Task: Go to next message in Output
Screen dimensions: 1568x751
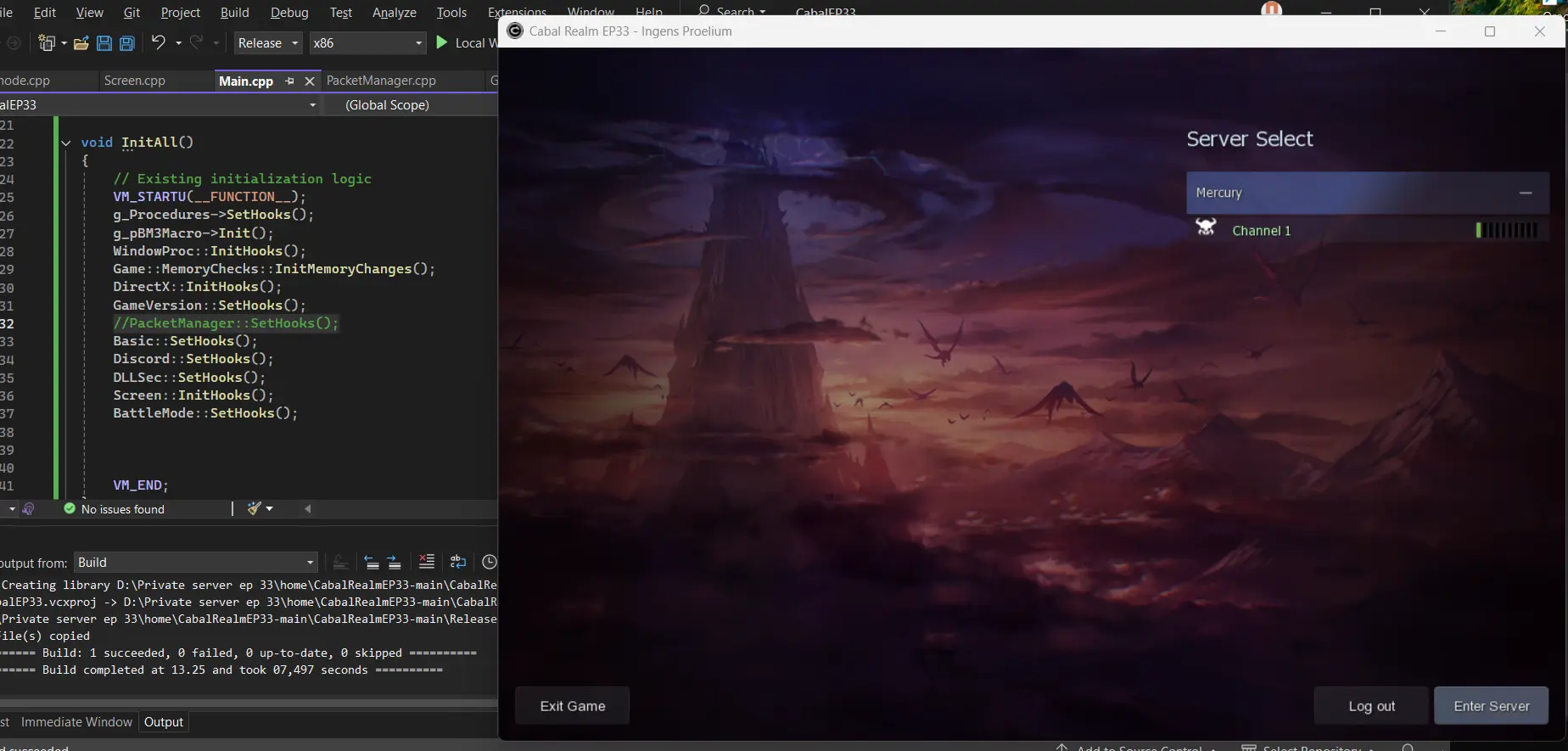Action: (394, 562)
